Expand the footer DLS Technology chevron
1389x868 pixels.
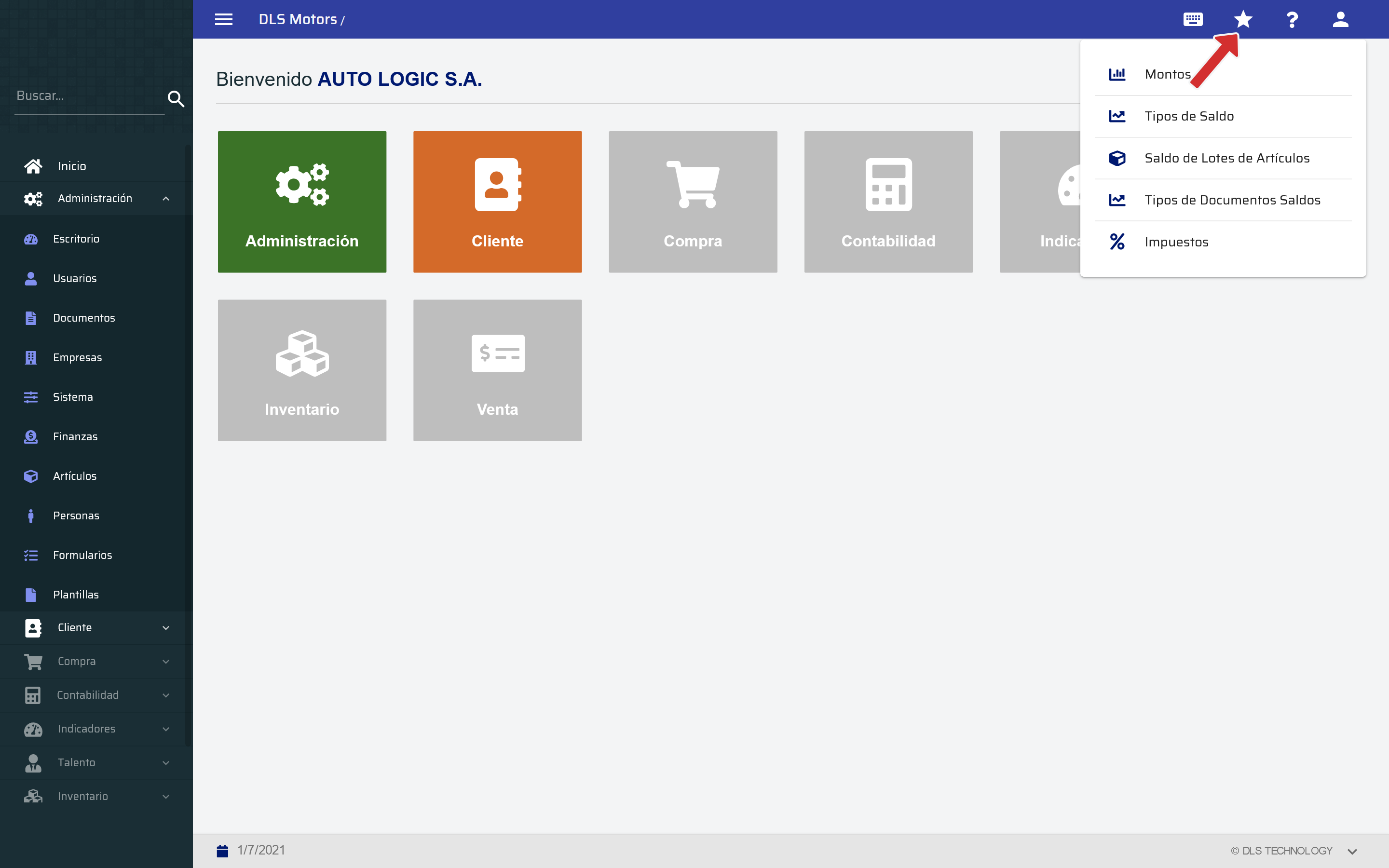click(1352, 851)
